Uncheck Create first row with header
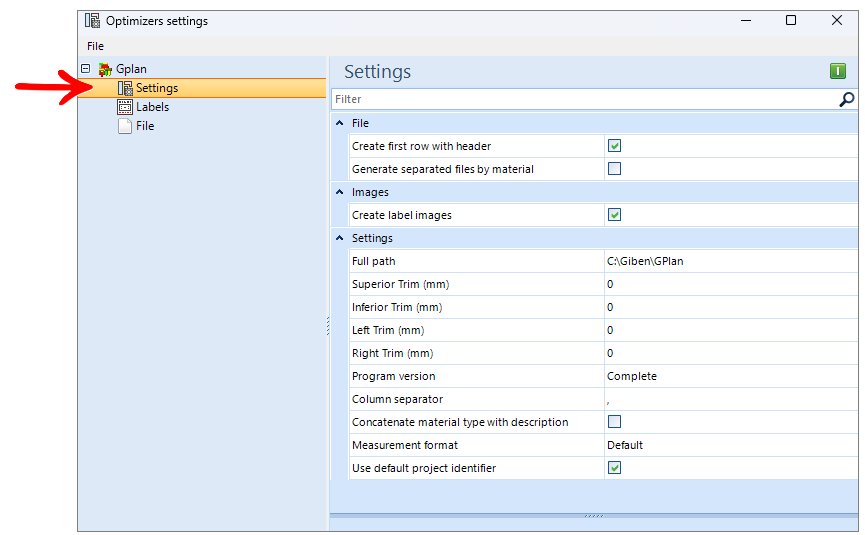 [614, 146]
